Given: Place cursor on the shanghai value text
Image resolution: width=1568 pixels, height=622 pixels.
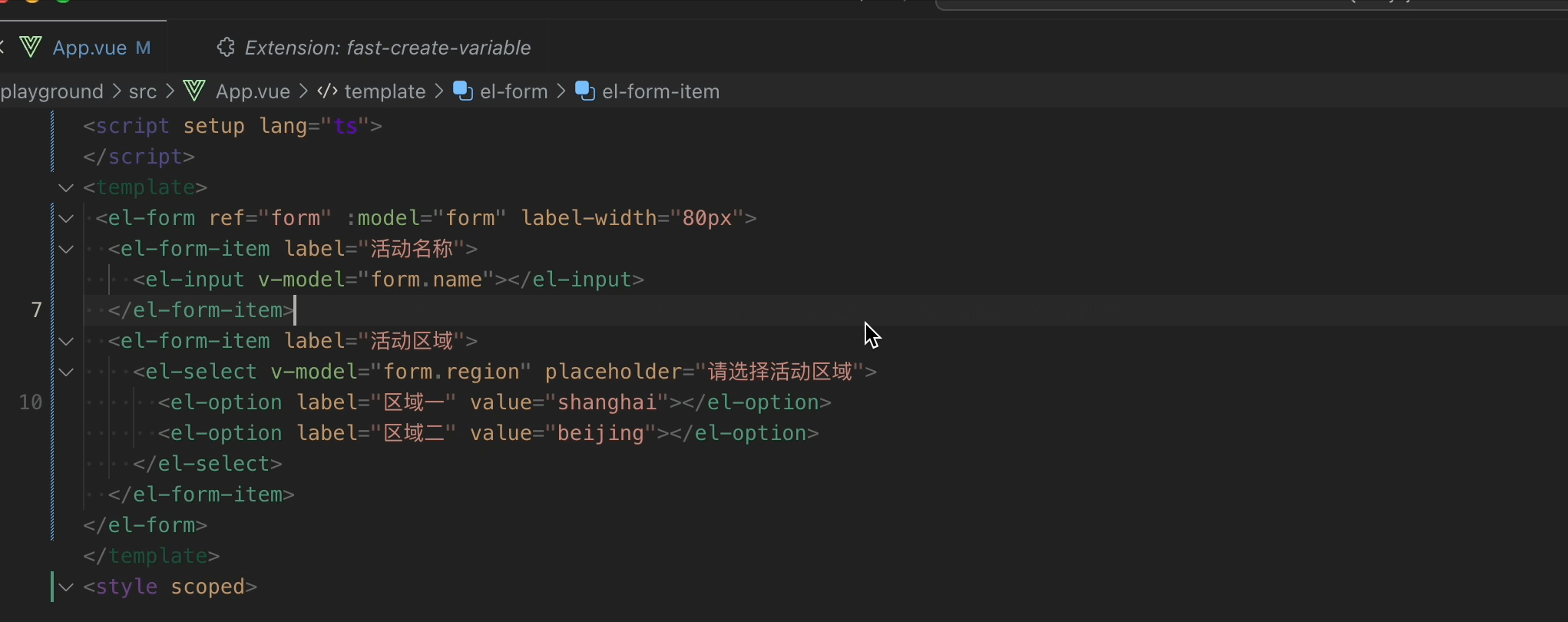Looking at the screenshot, I should tap(607, 402).
